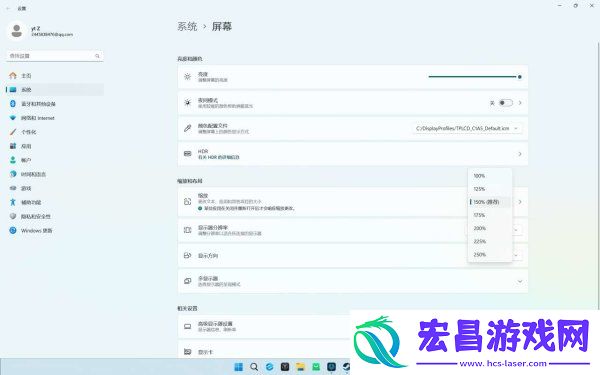Choose 225% in the scale list
This screenshot has height=375, width=600.
click(x=490, y=241)
